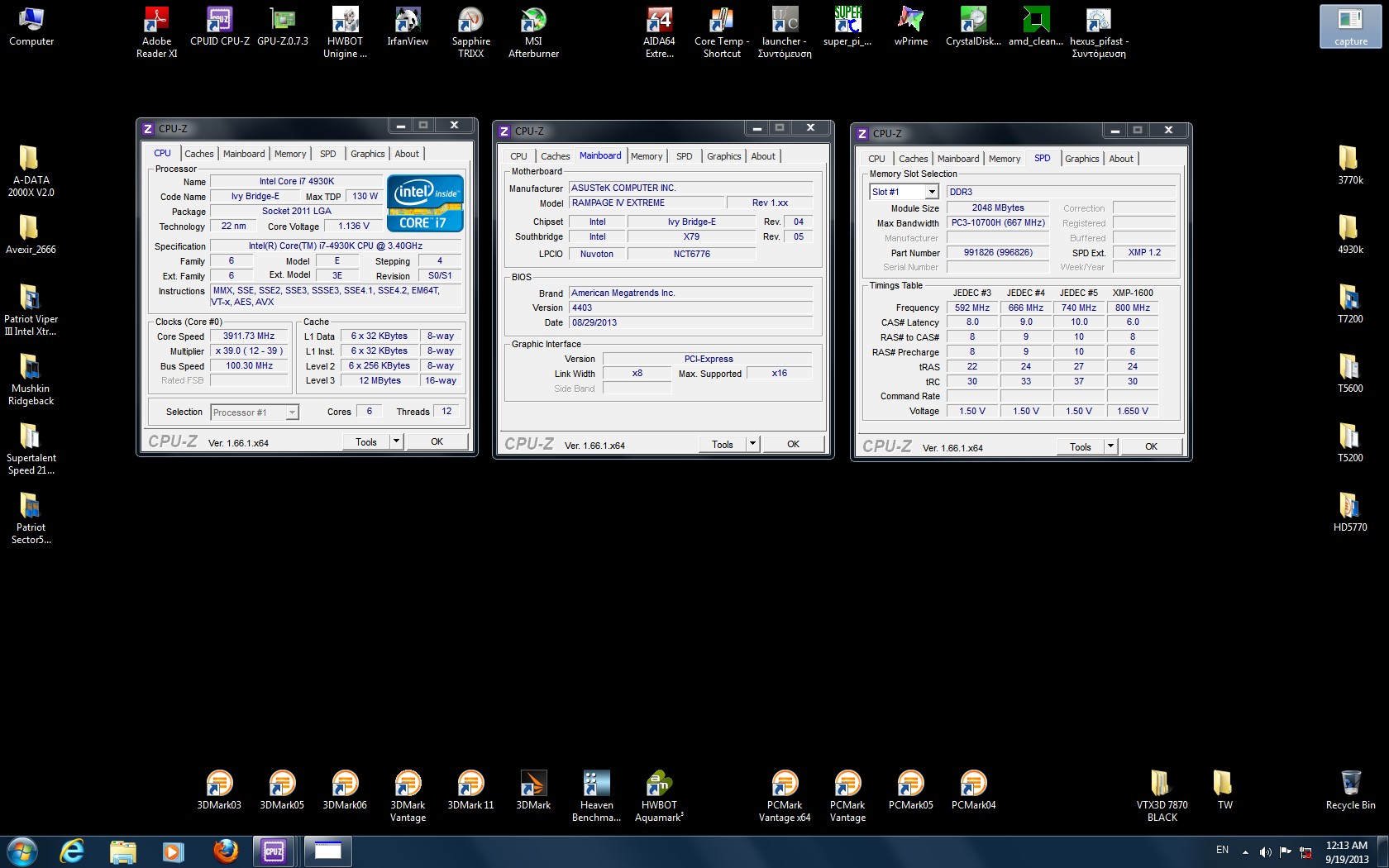This screenshot has width=1389, height=868.
Task: Open the Adobe Reader XI desktop icon
Action: tap(156, 32)
